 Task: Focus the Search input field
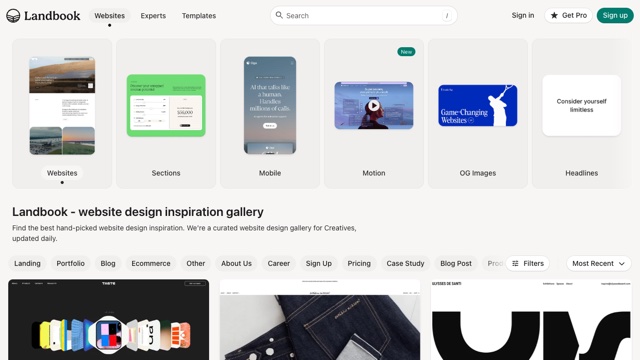(x=363, y=16)
